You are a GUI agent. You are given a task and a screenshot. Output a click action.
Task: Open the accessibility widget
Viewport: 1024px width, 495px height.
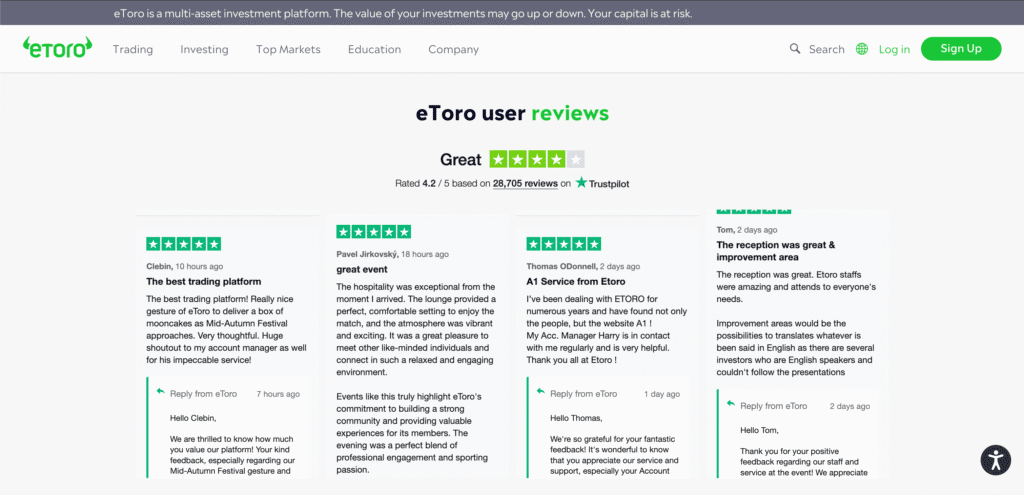[x=995, y=459]
